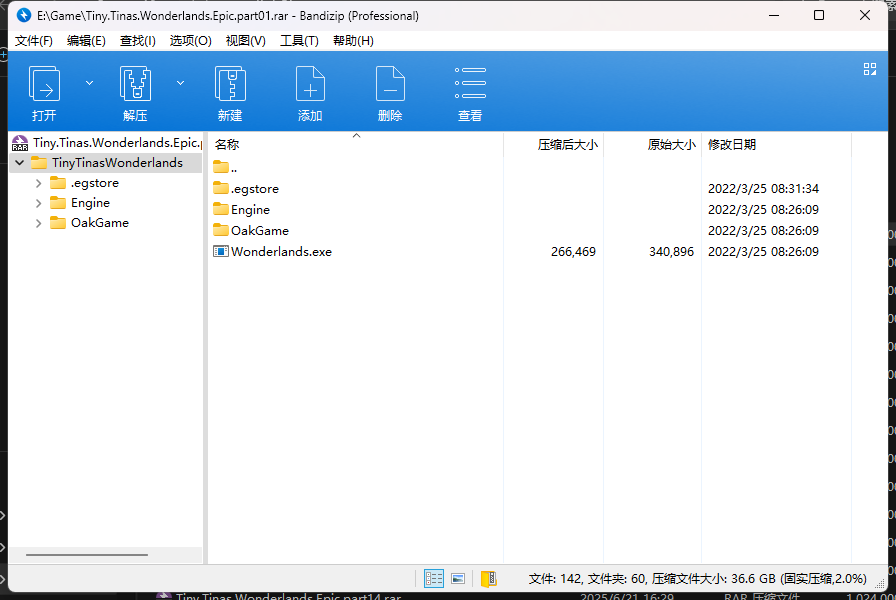Sort by the 压缩后大小 column header

567,145
